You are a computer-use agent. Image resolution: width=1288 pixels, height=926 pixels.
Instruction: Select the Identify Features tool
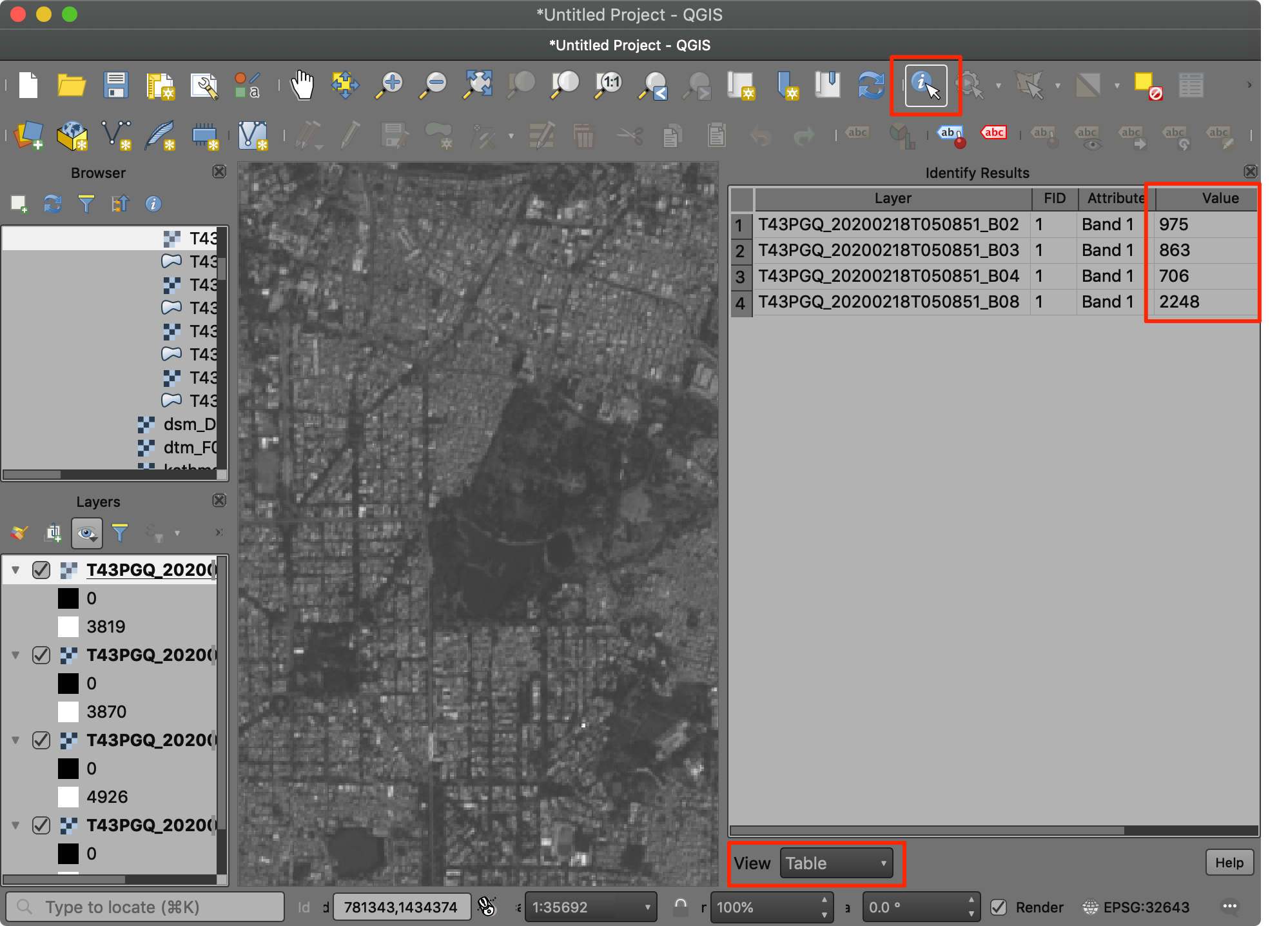(925, 86)
